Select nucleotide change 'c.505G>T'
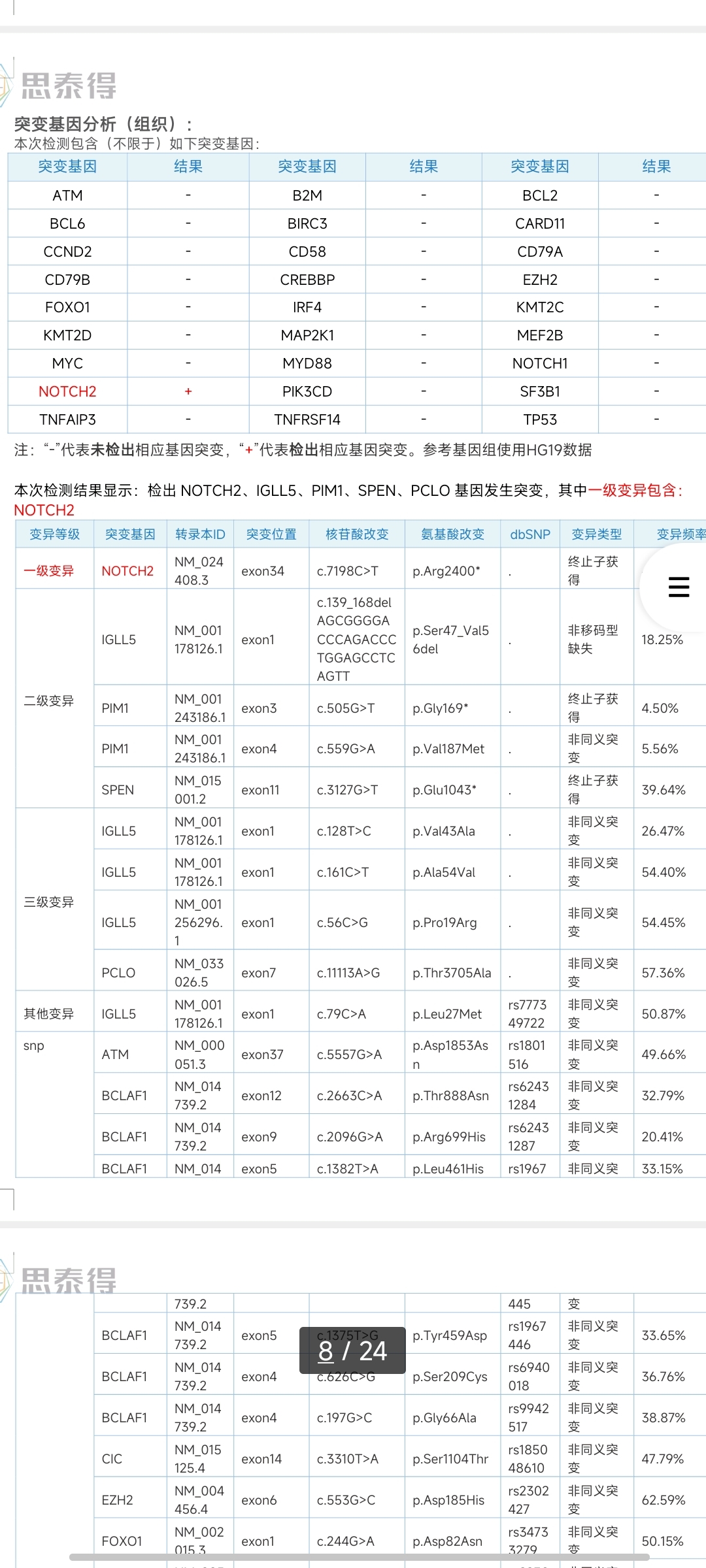The width and height of the screenshot is (706, 1568). 346,708
